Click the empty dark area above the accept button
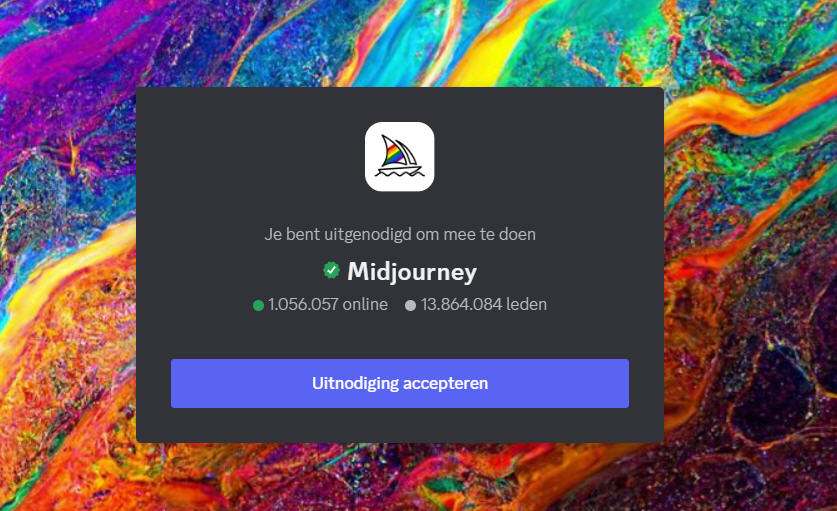The image size is (837, 511). click(400, 336)
